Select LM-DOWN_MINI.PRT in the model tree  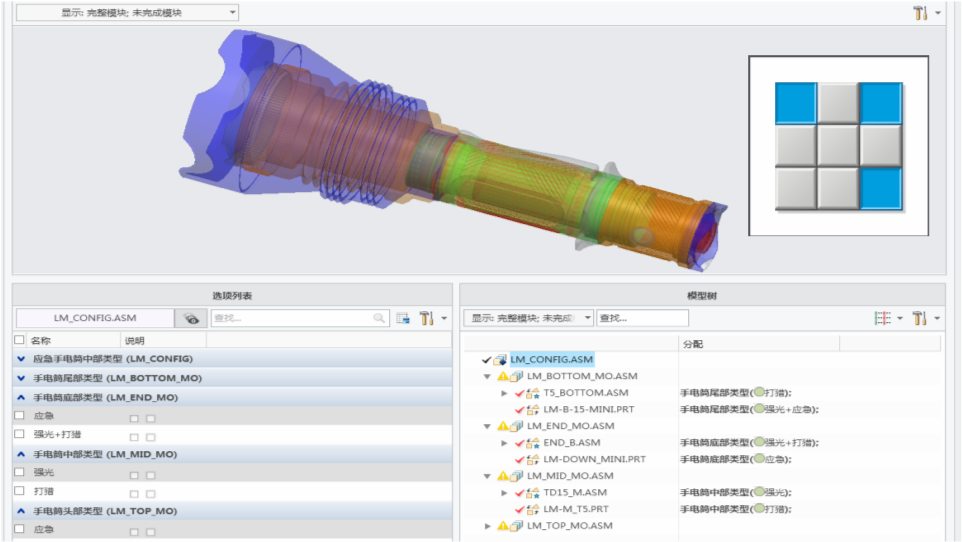pos(594,459)
